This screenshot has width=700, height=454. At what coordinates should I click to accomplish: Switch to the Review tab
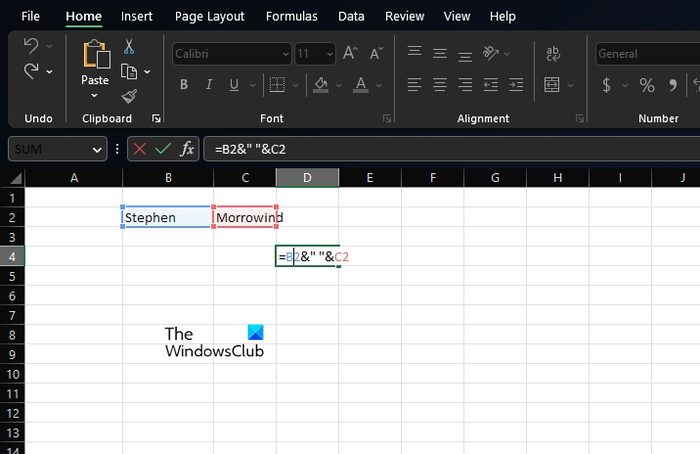tap(404, 17)
